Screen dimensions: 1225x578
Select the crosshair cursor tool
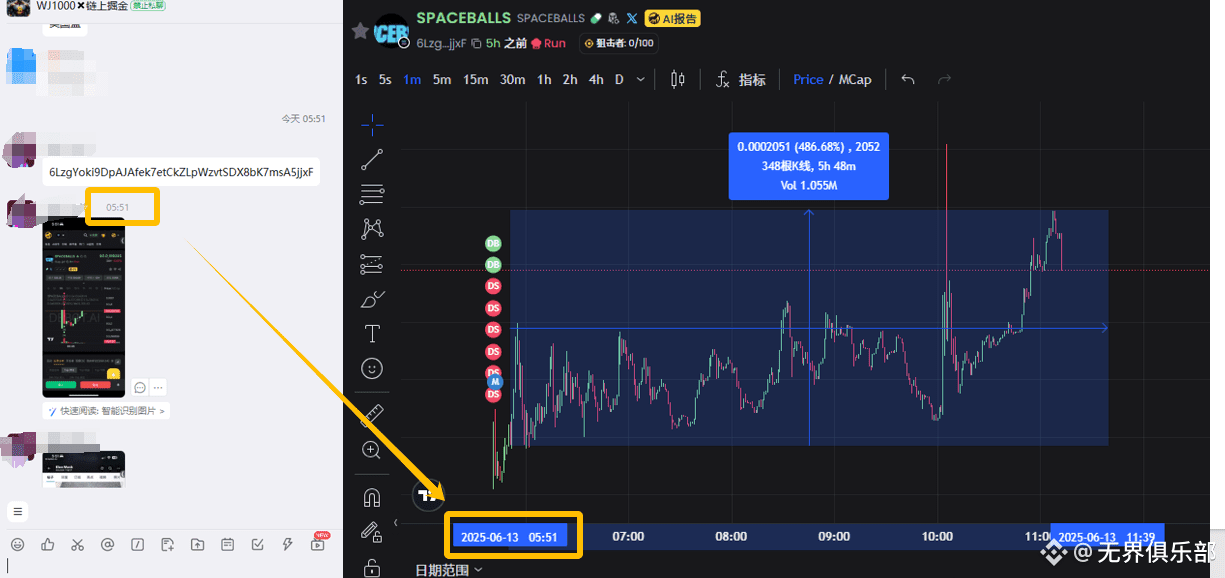click(372, 125)
